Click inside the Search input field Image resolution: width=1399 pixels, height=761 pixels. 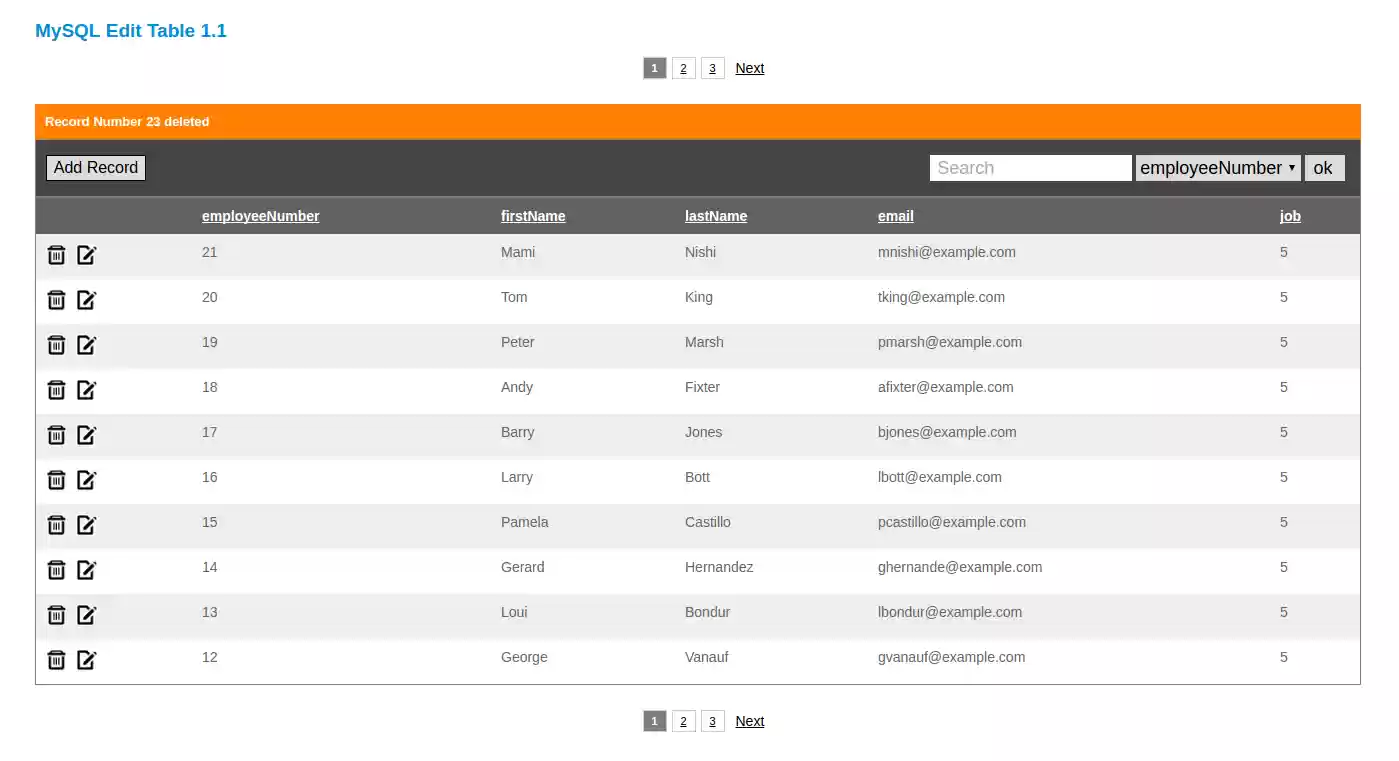[x=1030, y=167]
